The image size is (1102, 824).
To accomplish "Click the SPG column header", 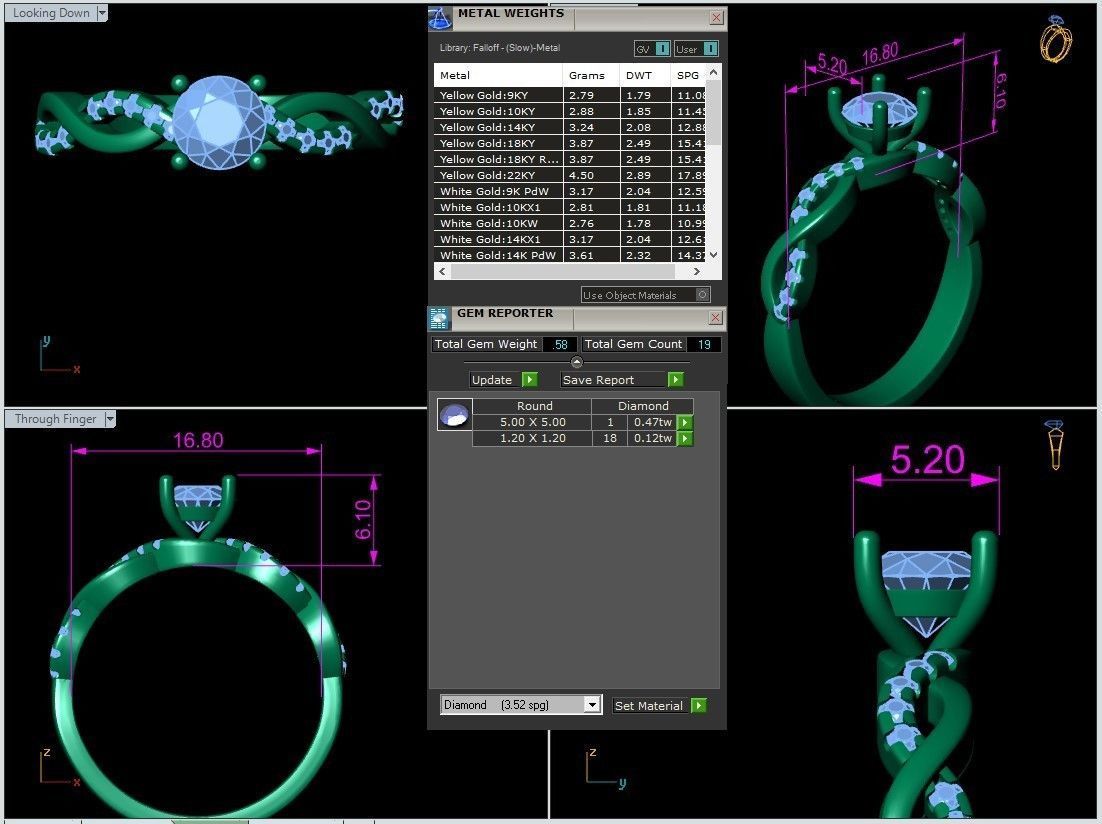I will [x=688, y=75].
